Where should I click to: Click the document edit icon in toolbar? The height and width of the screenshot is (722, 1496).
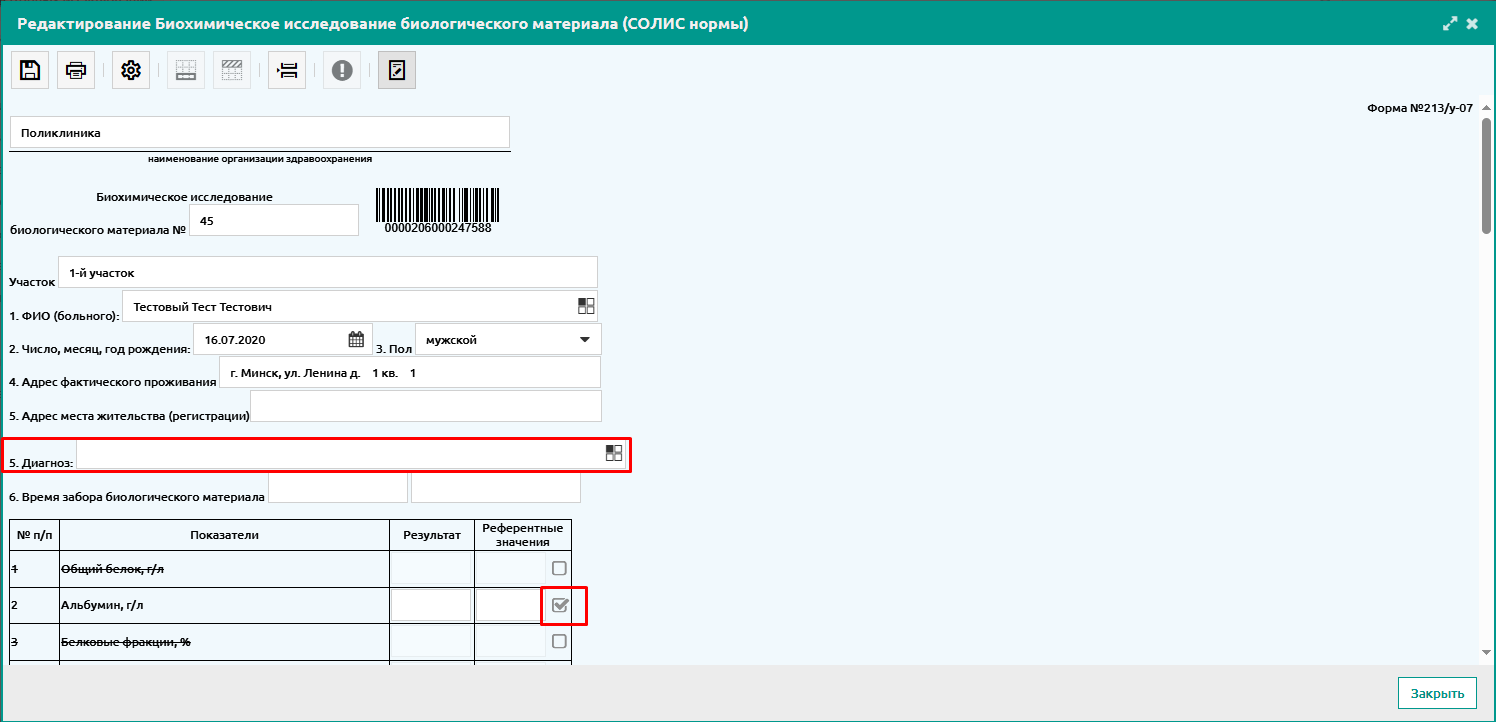pos(397,70)
